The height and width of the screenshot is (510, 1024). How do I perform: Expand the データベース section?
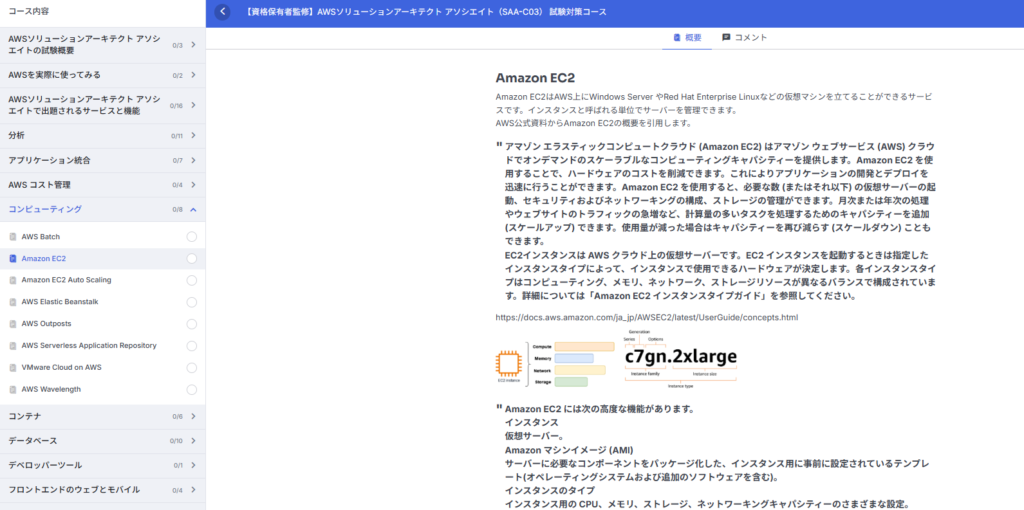pos(192,441)
